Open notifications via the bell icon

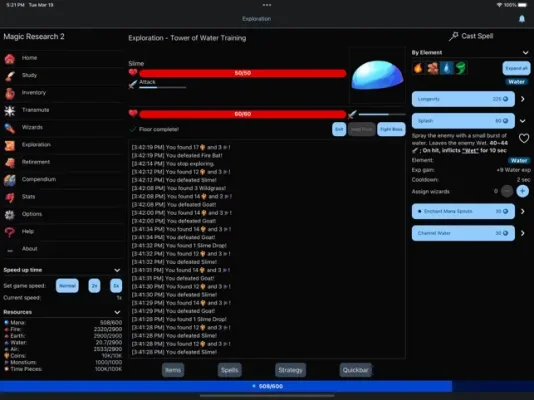click(x=522, y=19)
